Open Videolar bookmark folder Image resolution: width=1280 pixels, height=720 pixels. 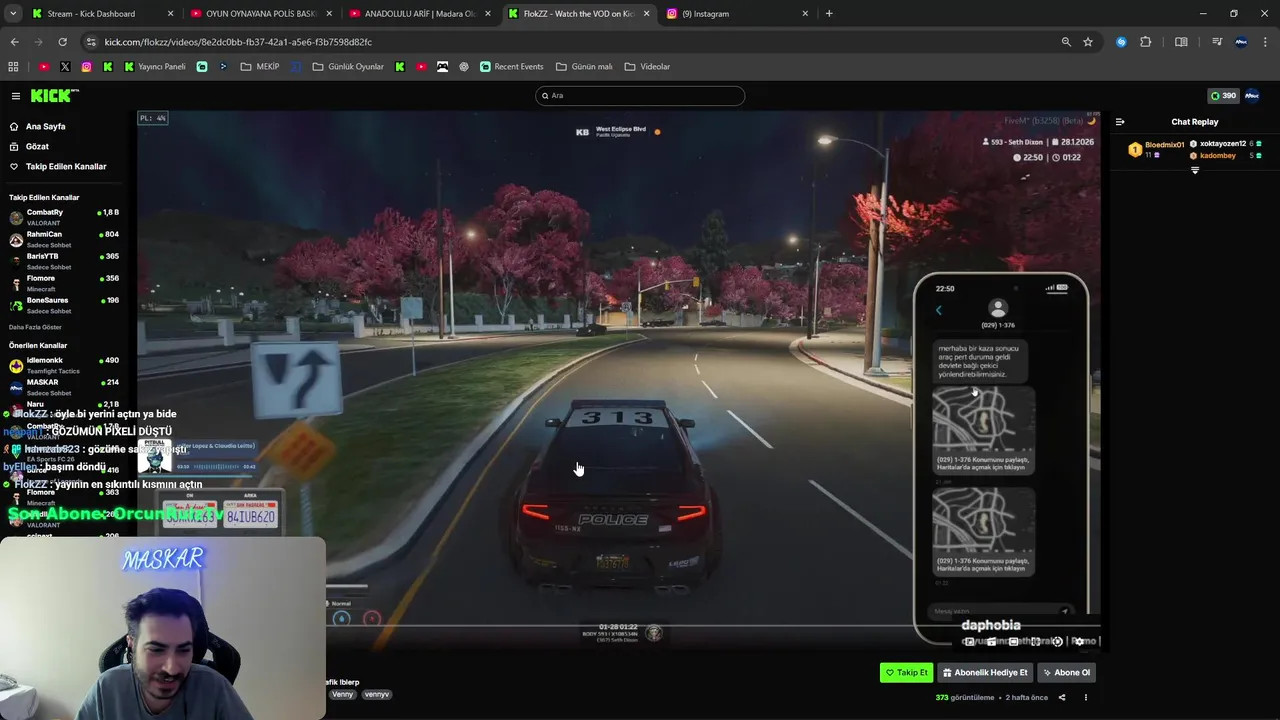(647, 67)
